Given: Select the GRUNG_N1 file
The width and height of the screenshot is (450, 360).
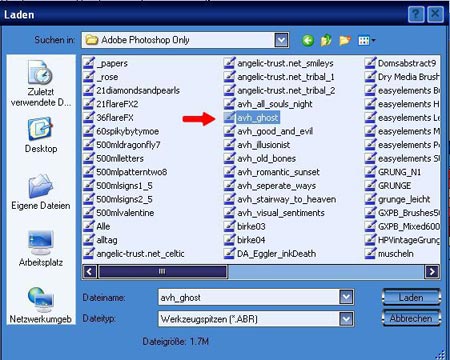Looking at the screenshot, I should pyautogui.click(x=393, y=172).
